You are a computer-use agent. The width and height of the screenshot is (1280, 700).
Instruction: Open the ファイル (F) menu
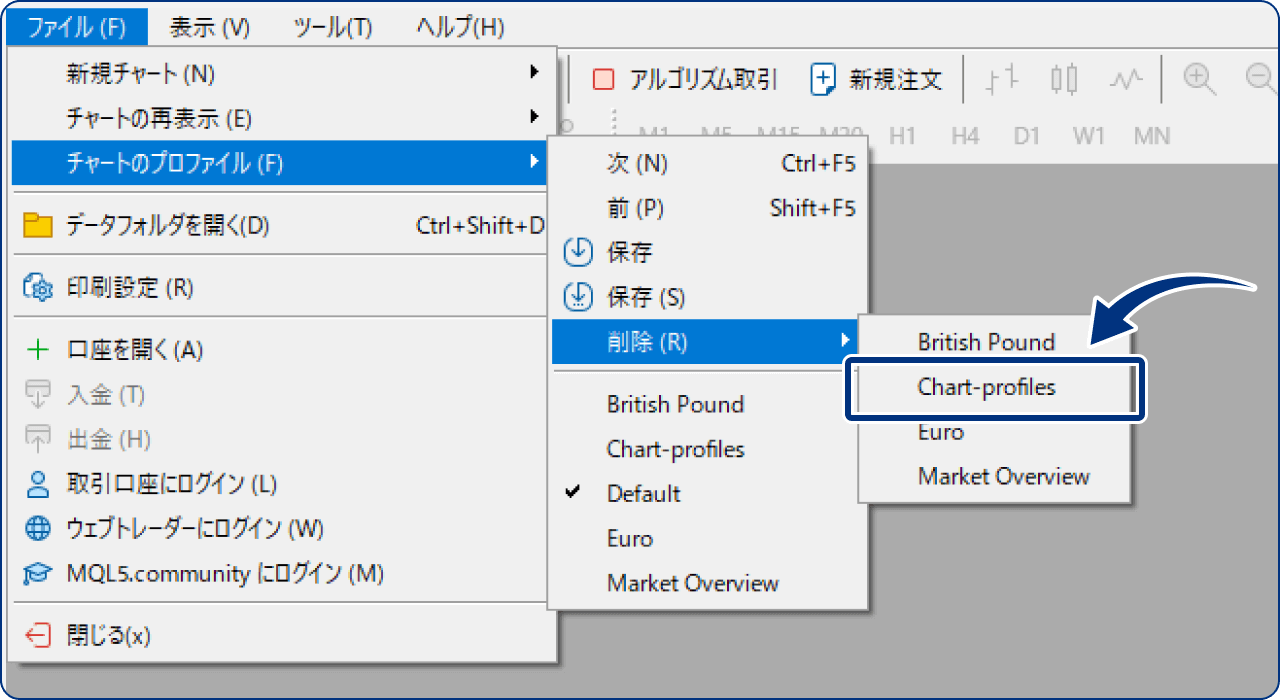(76, 27)
